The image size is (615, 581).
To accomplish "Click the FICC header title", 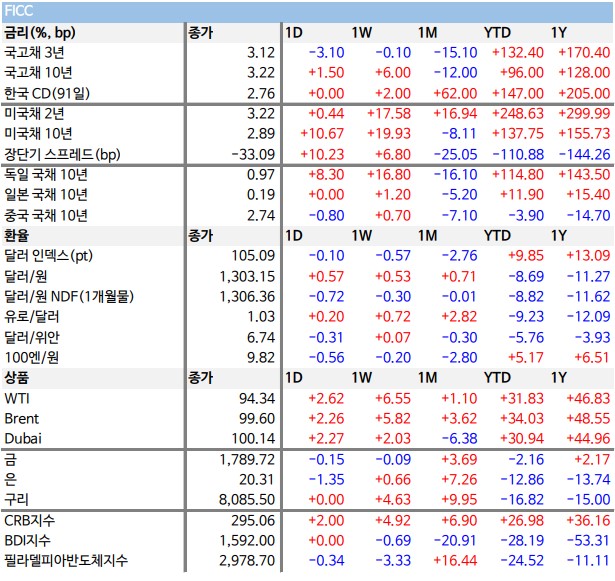I will click(x=18, y=11).
